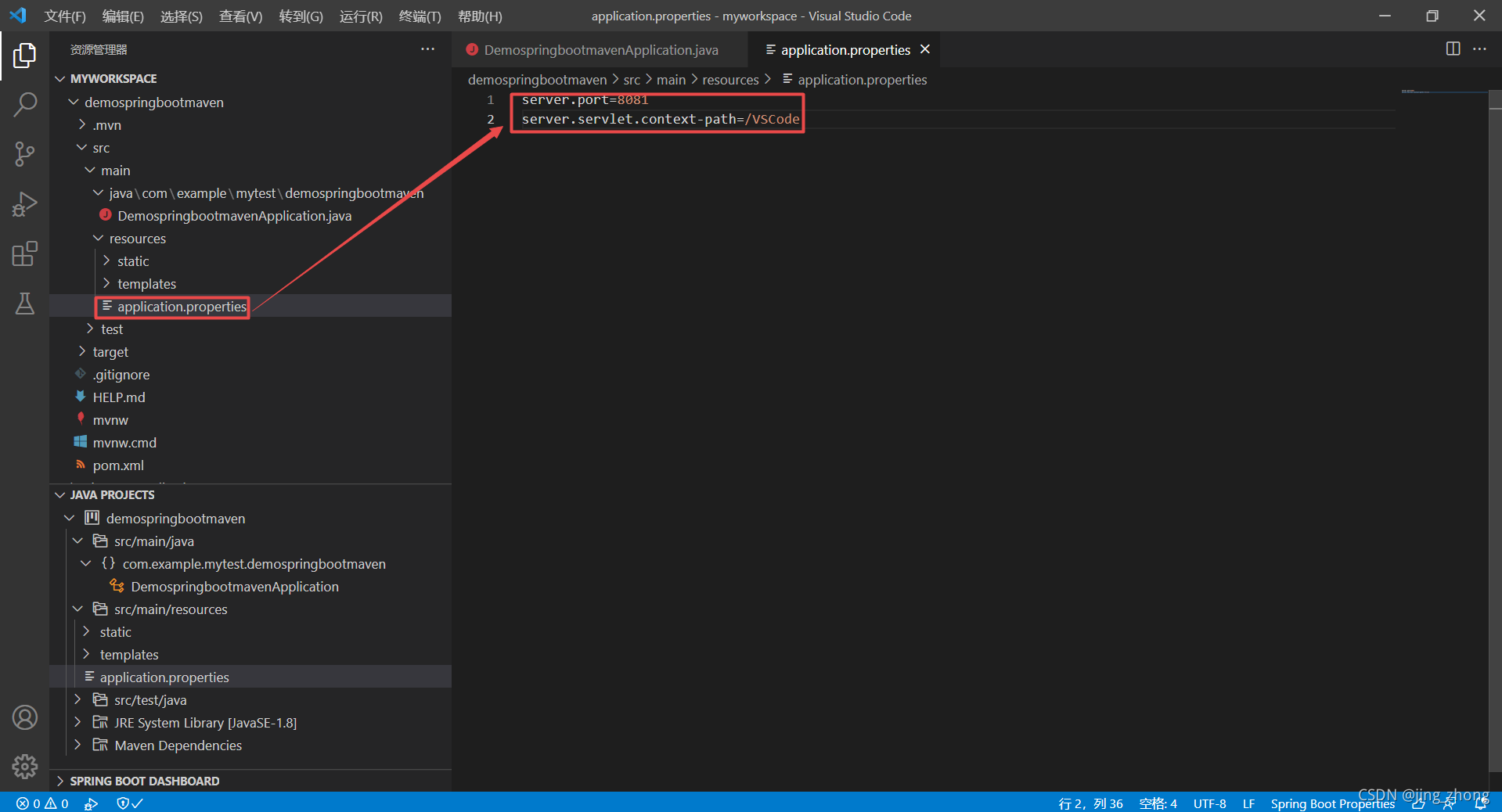Click the feedback person icon in status bar
1502x812 pixels.
1449,803
